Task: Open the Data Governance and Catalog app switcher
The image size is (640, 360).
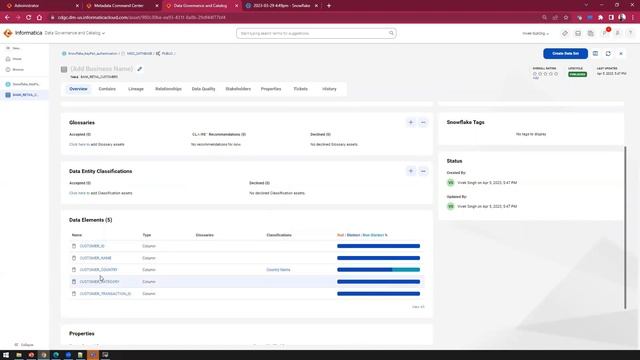Action: [75, 33]
